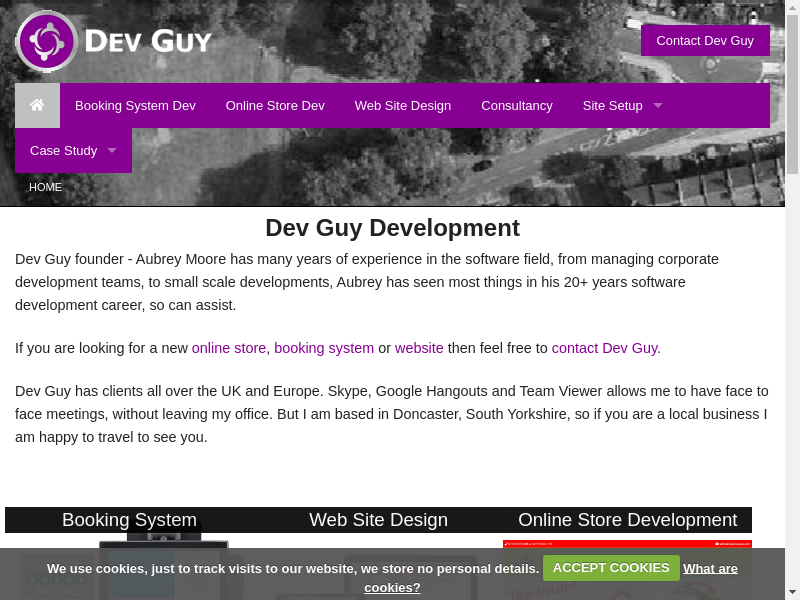The width and height of the screenshot is (800, 600).
Task: Click 'contact Dev Guy.' inline link
Action: click(x=606, y=348)
